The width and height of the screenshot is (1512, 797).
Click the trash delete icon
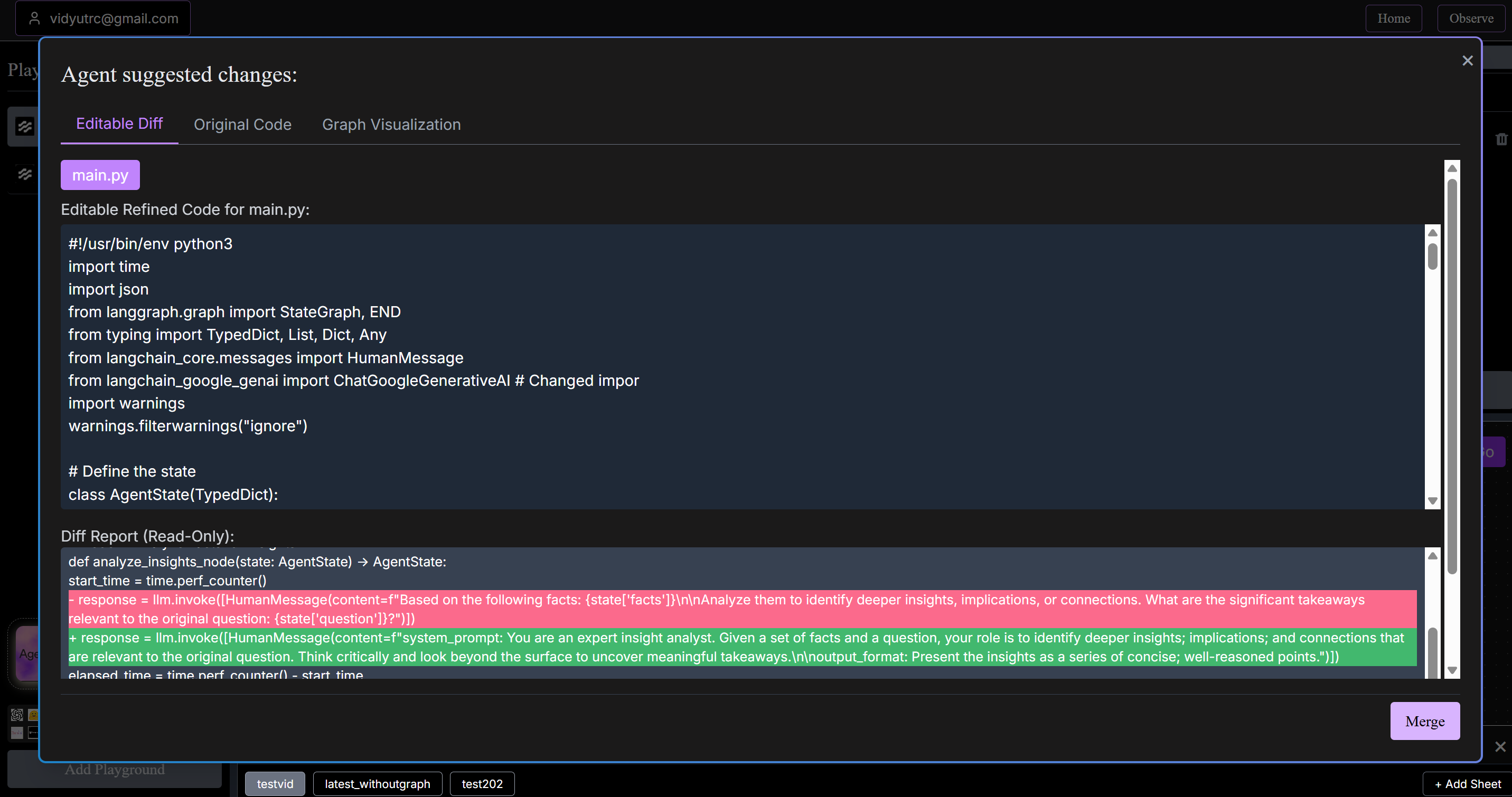point(1501,139)
